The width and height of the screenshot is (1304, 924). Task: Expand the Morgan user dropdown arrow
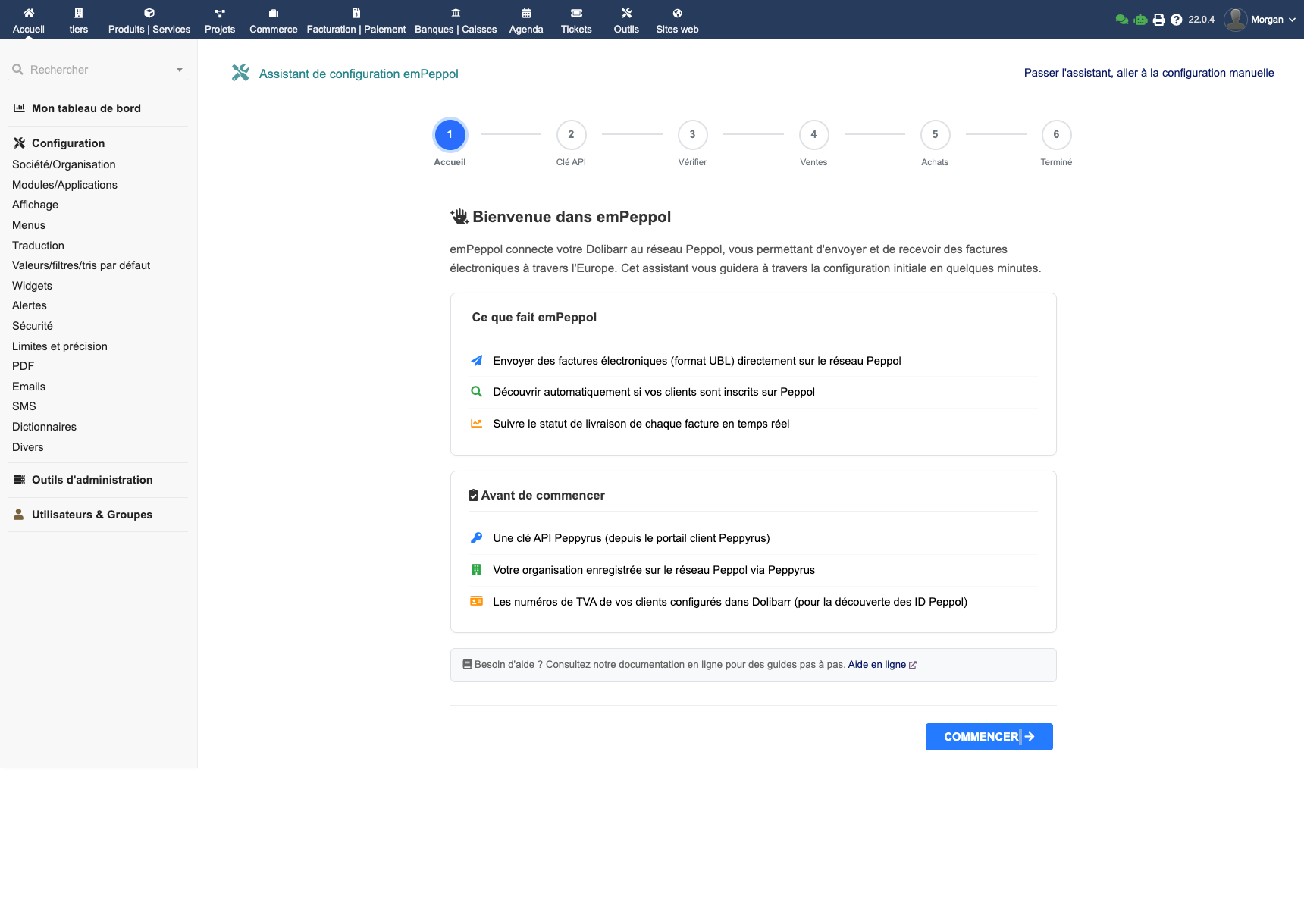tap(1292, 20)
